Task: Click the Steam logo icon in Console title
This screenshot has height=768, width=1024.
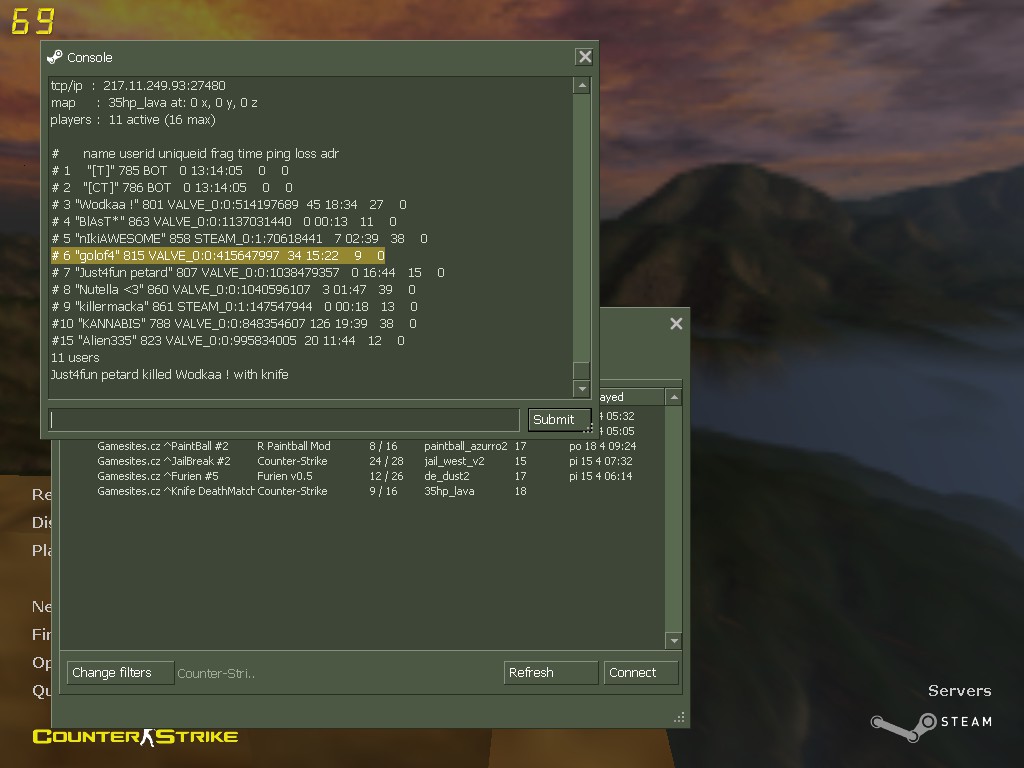Action: [55, 57]
